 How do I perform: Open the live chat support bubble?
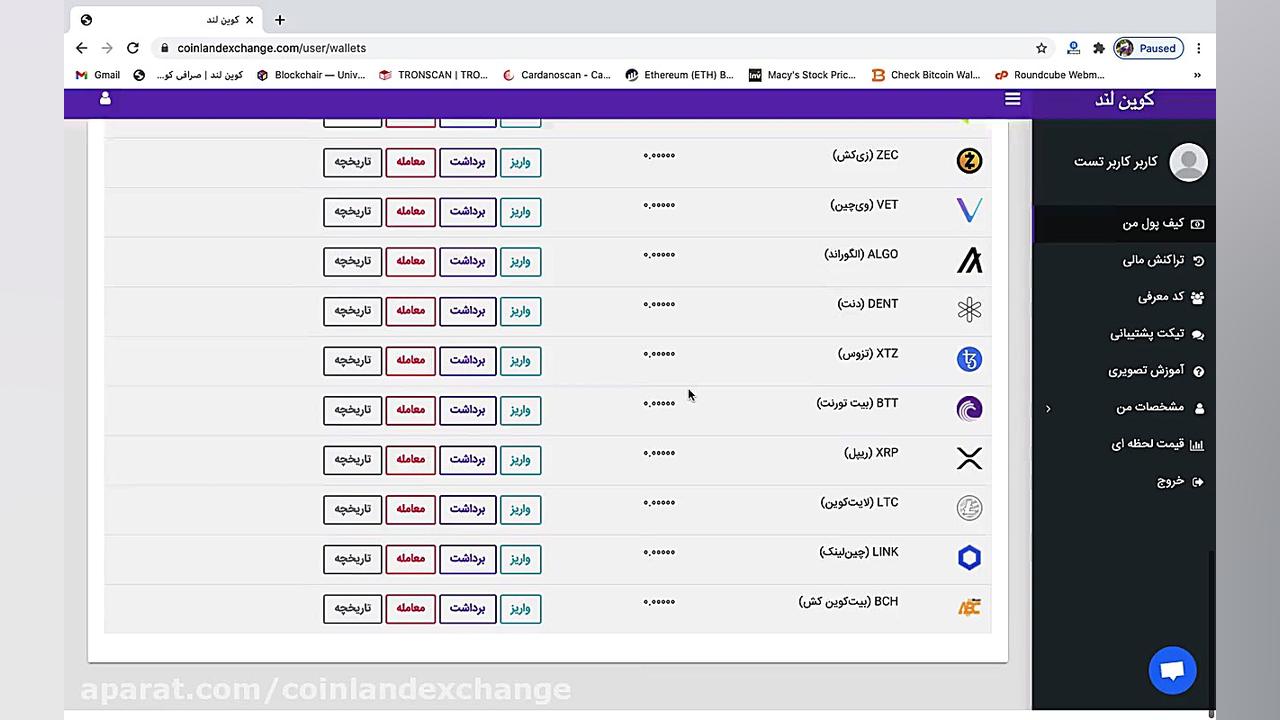[x=1172, y=670]
